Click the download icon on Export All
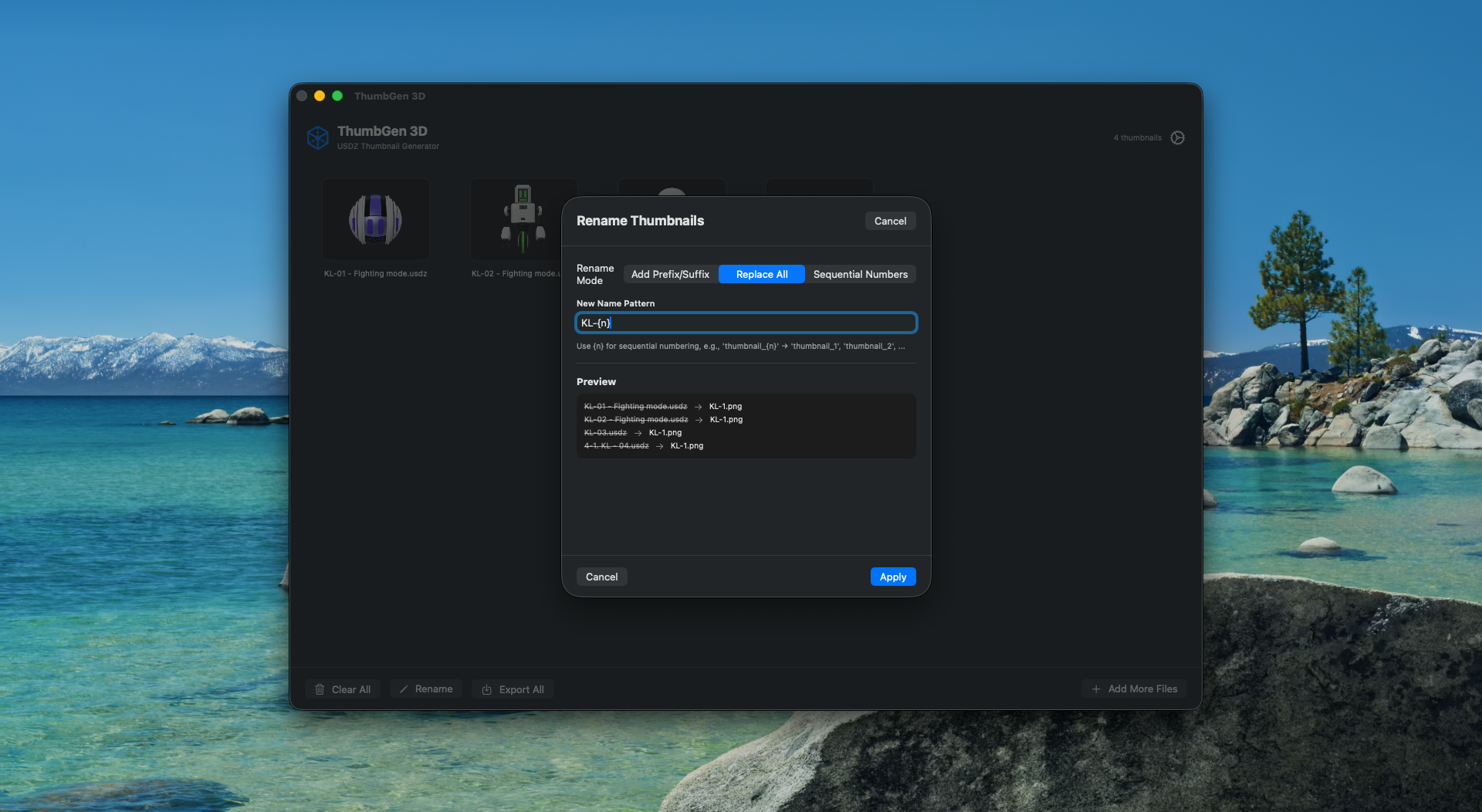This screenshot has height=812, width=1482. click(x=486, y=689)
